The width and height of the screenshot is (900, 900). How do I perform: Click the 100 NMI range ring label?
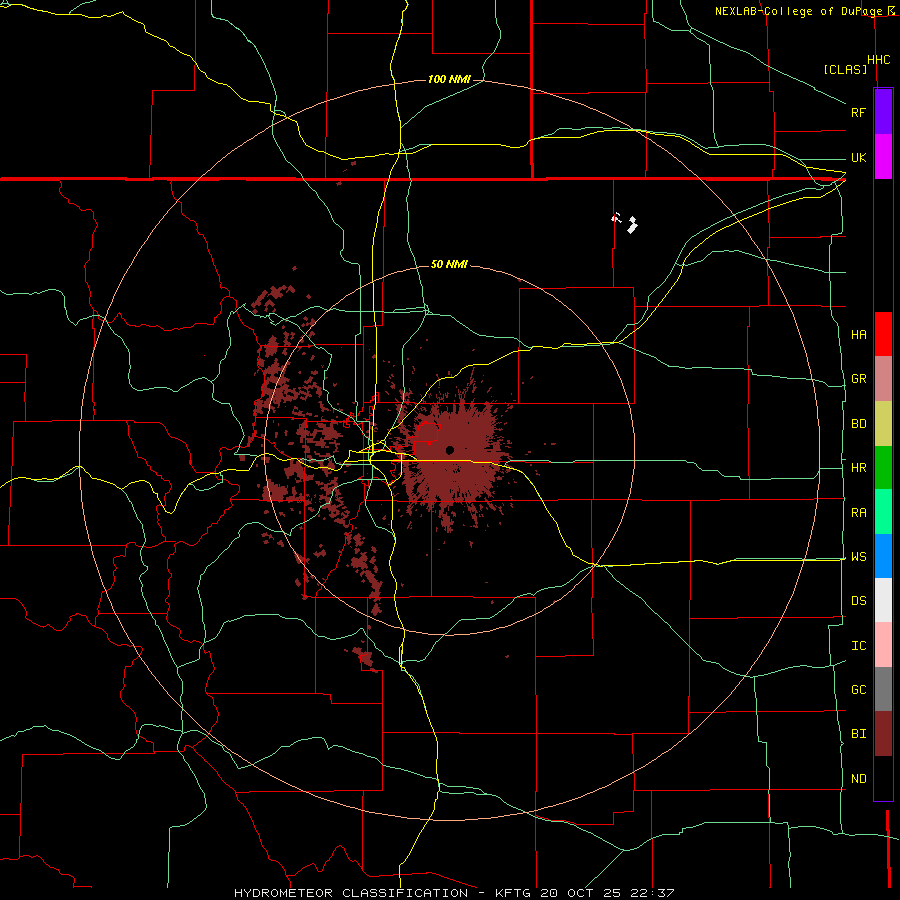[x=449, y=79]
